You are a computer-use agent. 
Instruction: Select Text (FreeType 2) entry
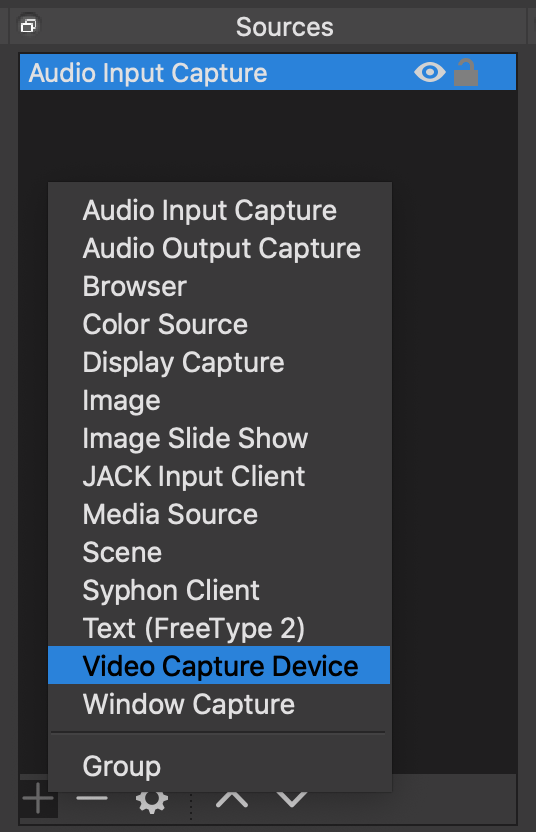219,628
